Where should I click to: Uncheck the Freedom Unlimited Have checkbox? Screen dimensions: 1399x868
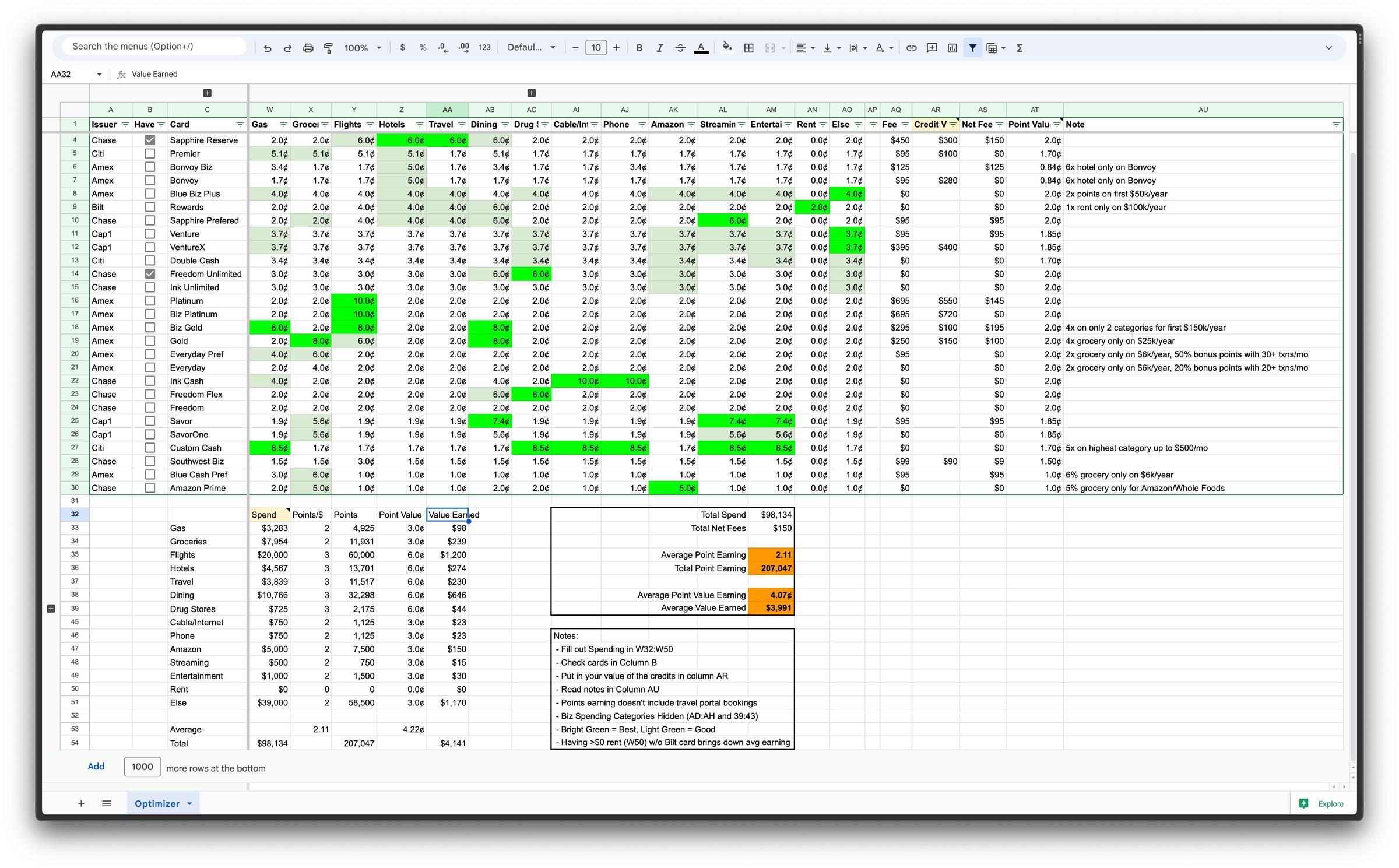[150, 274]
